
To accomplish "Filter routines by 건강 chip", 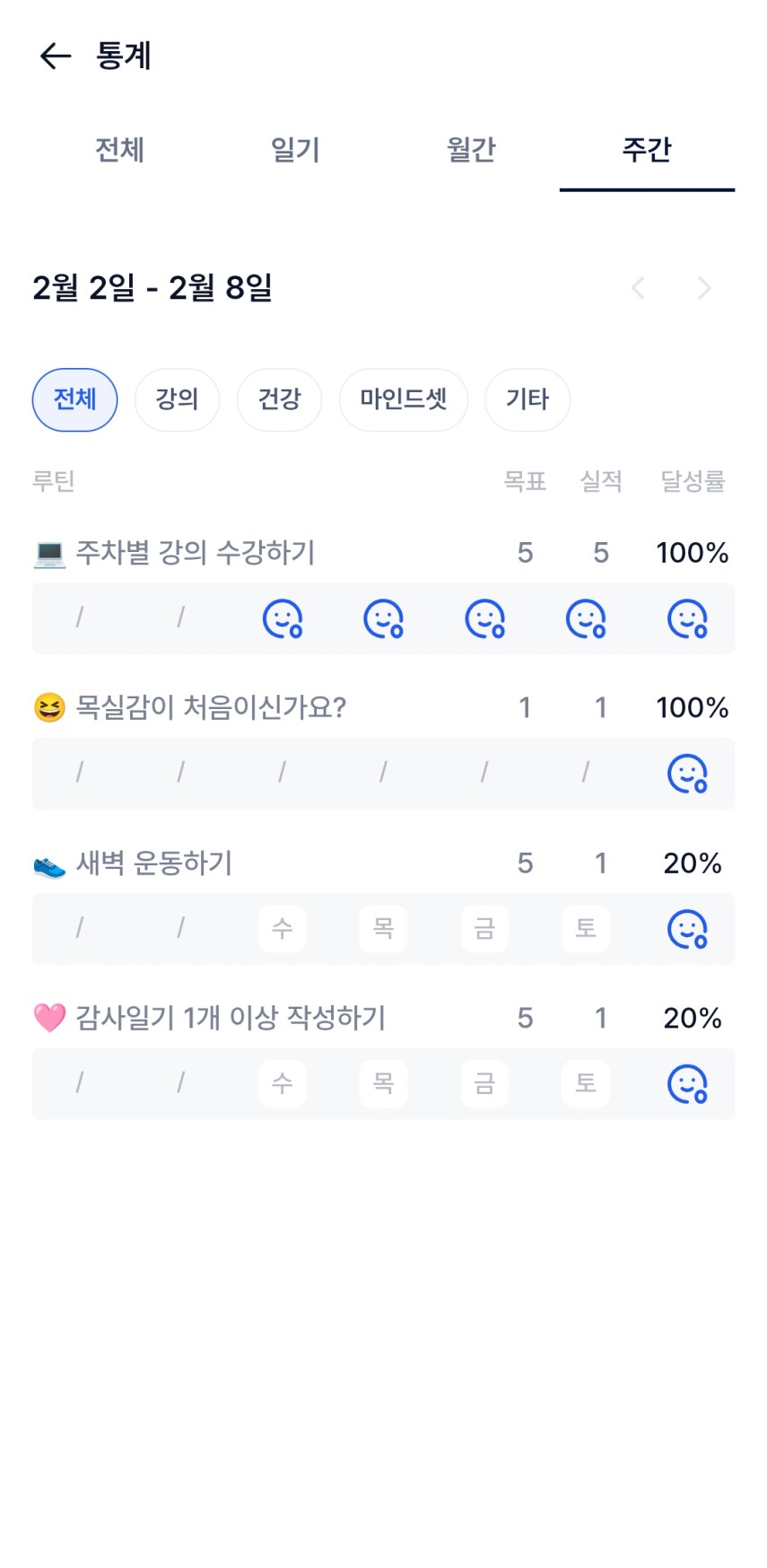I will click(x=279, y=399).
